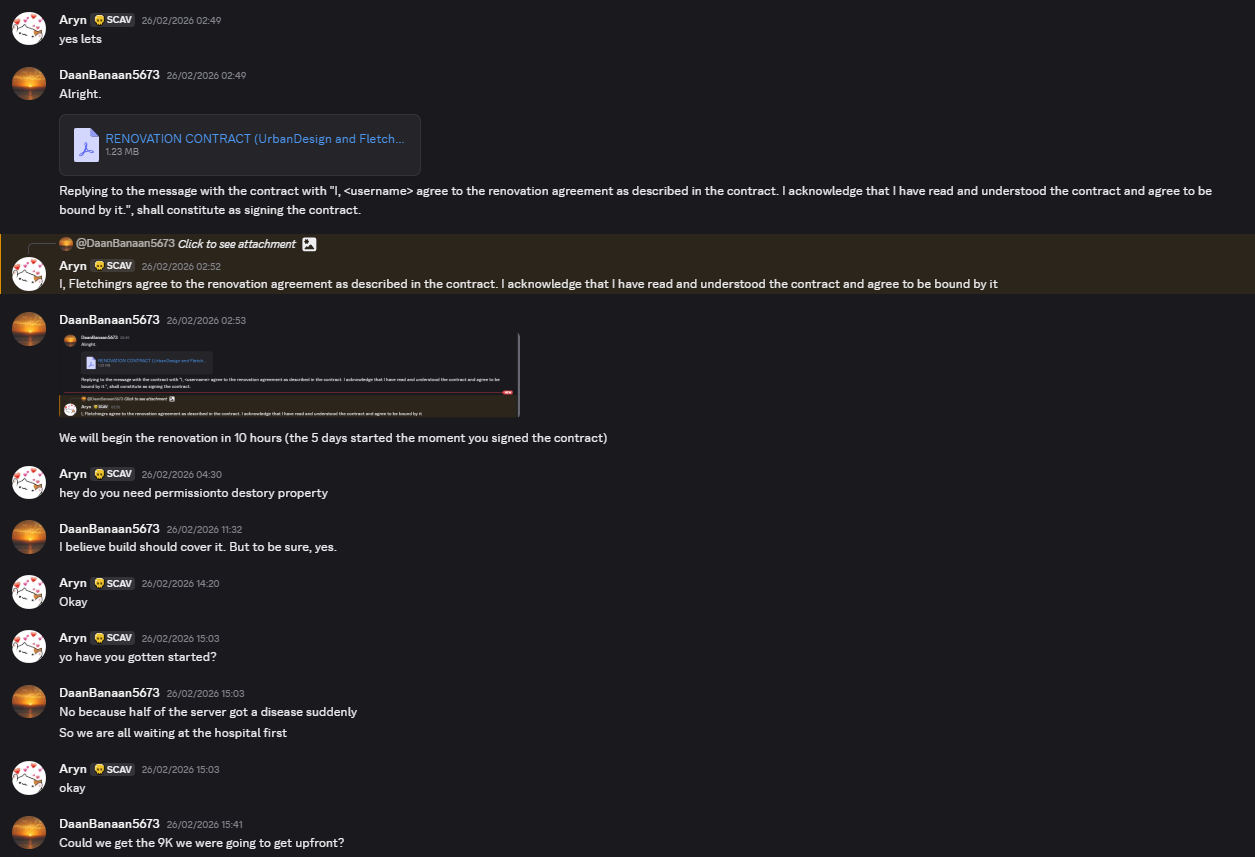Click DaanBanaan5673's avatar beside "No because half of the server"
Viewport: 1255px width, 857px height.
[29, 702]
